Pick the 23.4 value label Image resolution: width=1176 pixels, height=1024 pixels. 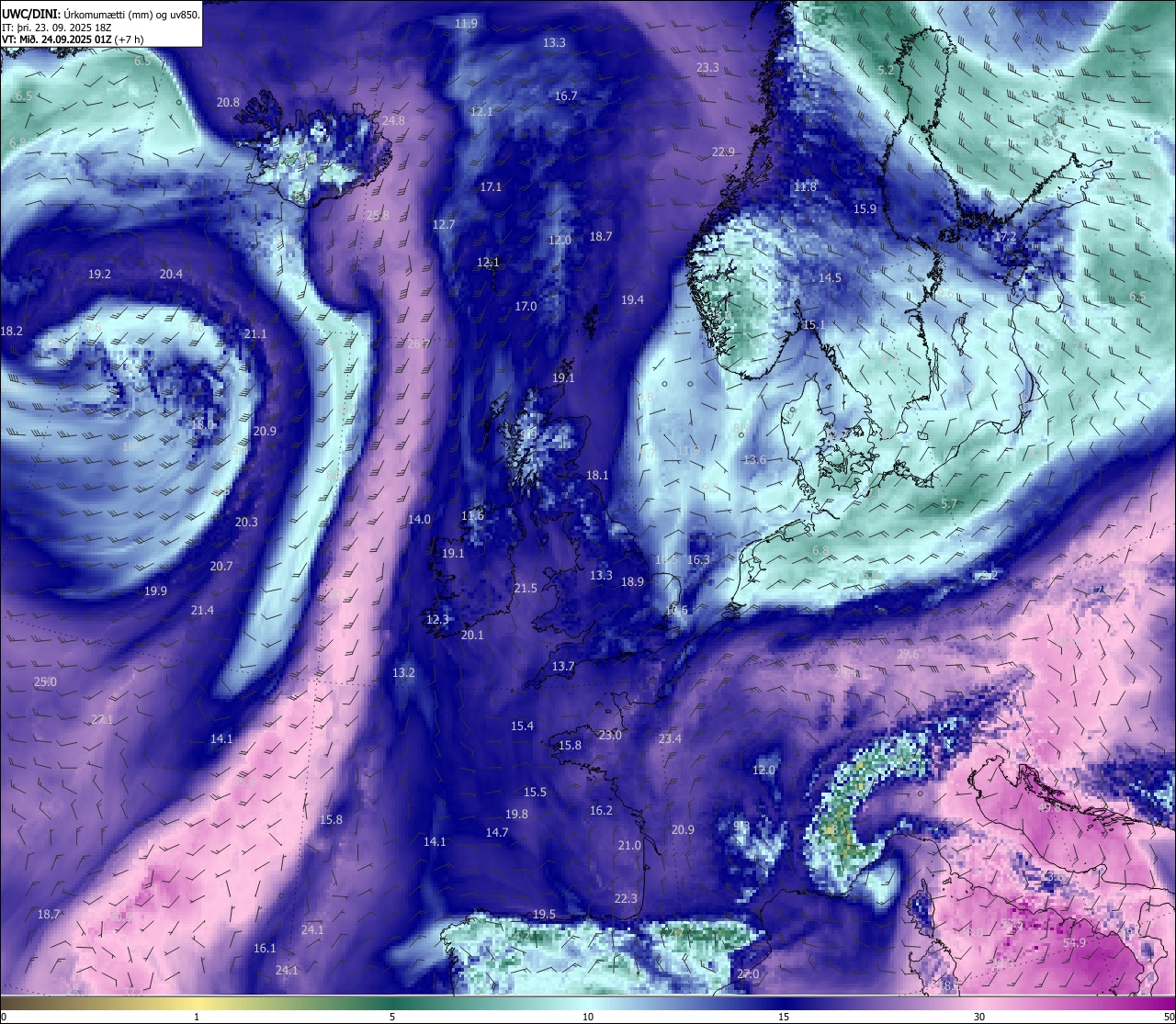point(670,738)
